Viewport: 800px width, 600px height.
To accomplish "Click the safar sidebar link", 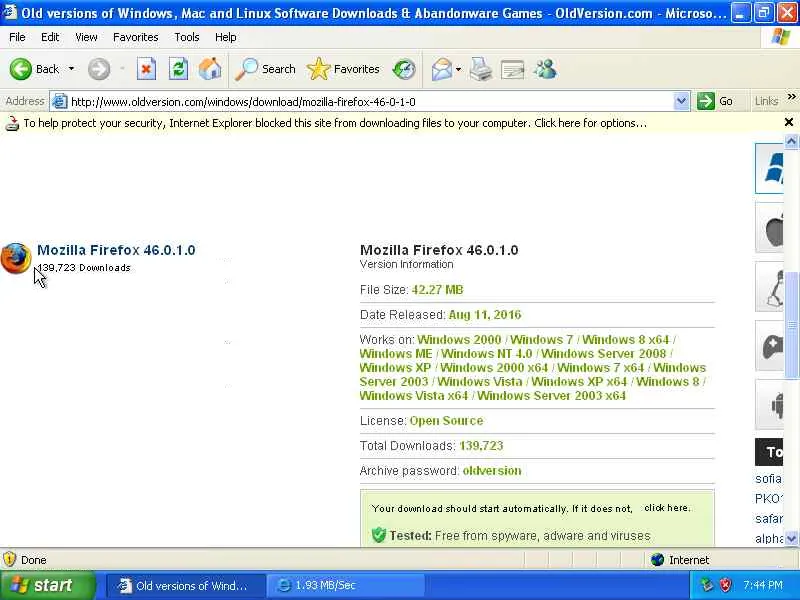I will (768, 519).
